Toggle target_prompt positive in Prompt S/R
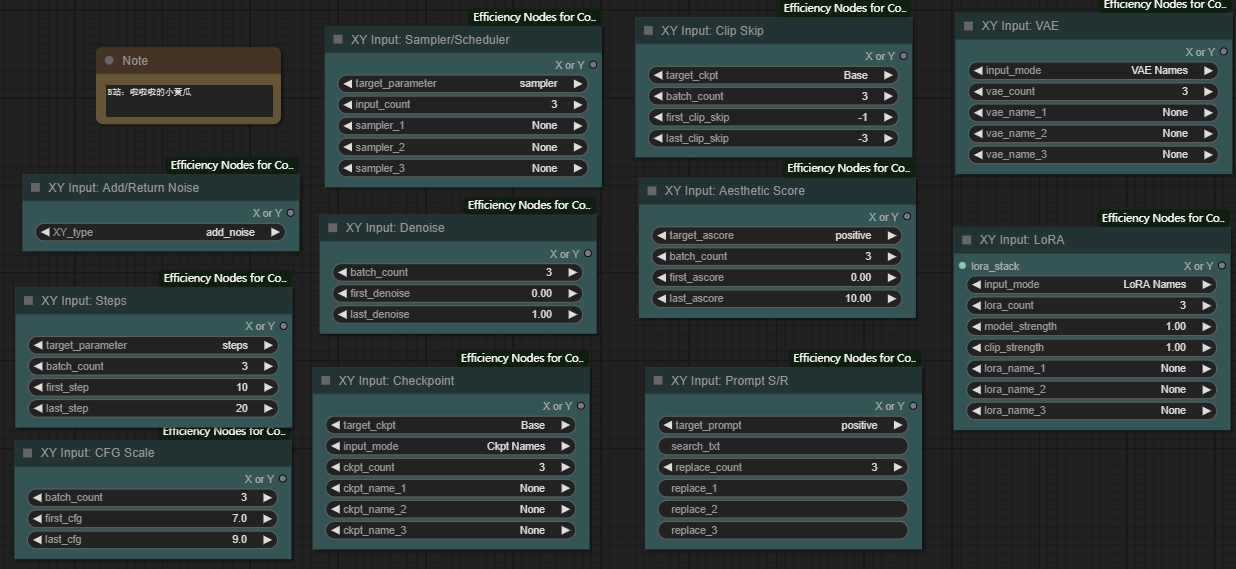The image size is (1236, 569). 783,425
